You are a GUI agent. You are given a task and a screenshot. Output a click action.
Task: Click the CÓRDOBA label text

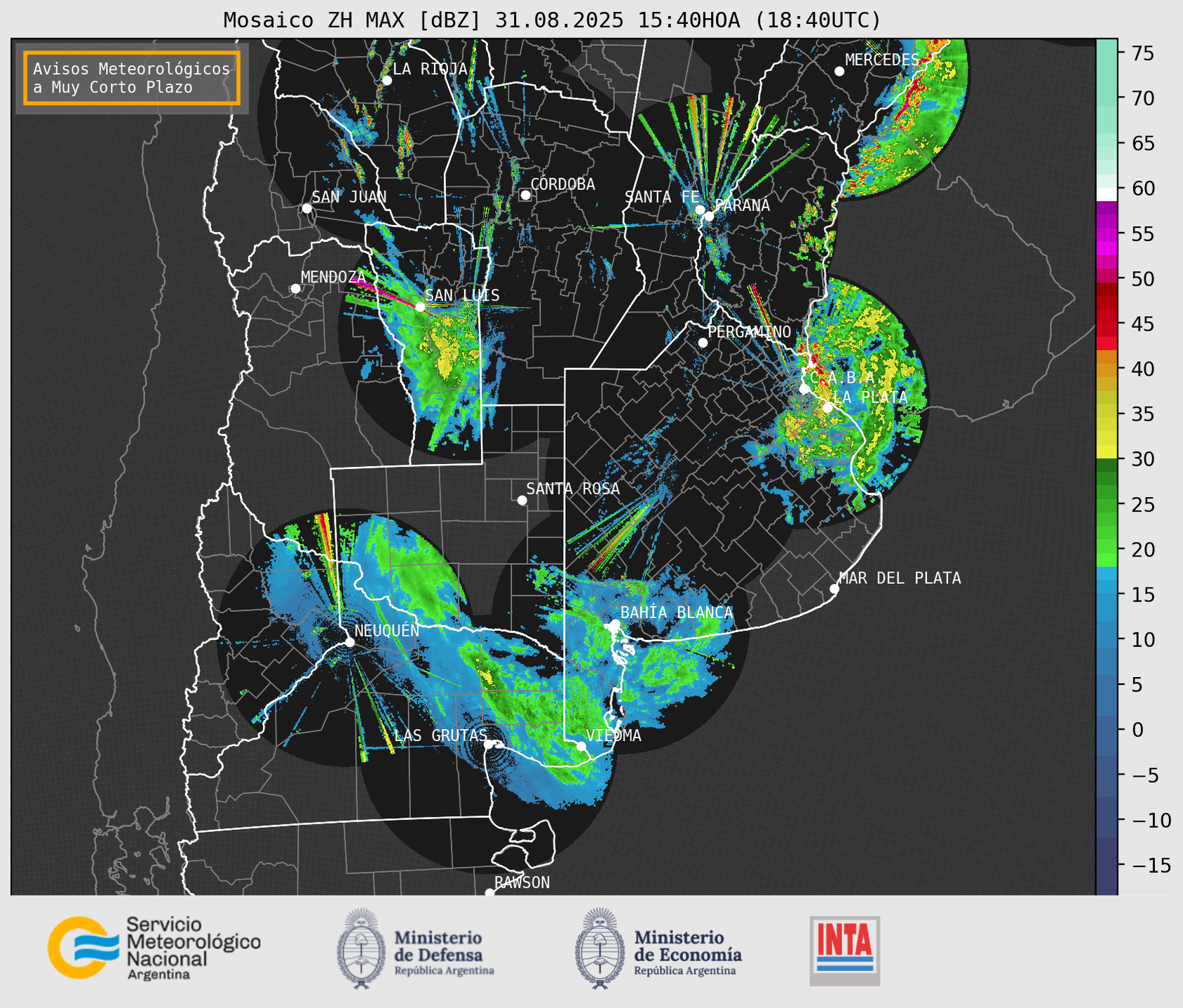(563, 184)
